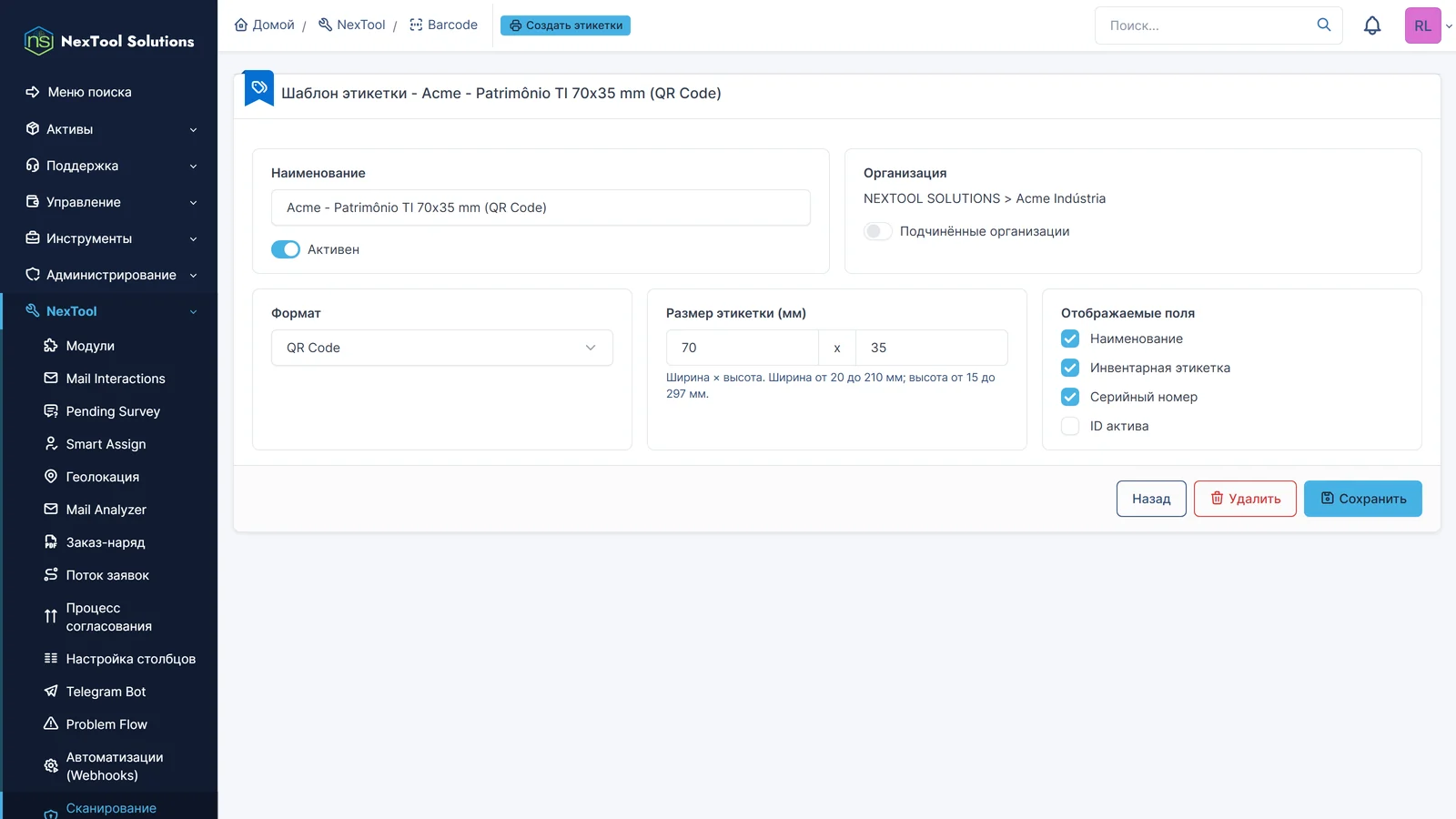Click the NexTool Solutions logo
The height and width of the screenshot is (819, 1456).
pyautogui.click(x=109, y=41)
